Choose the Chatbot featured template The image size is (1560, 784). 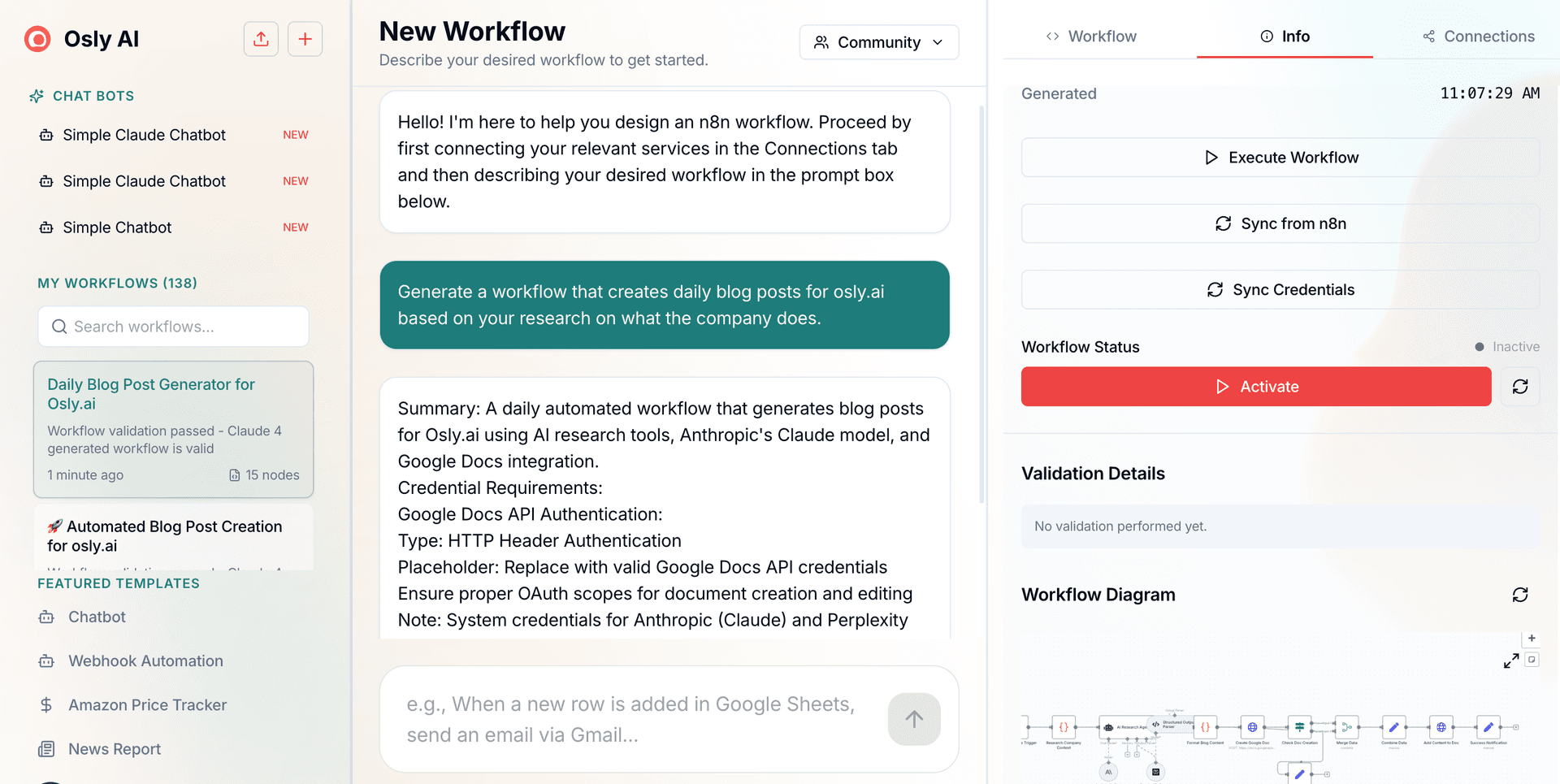(x=97, y=617)
